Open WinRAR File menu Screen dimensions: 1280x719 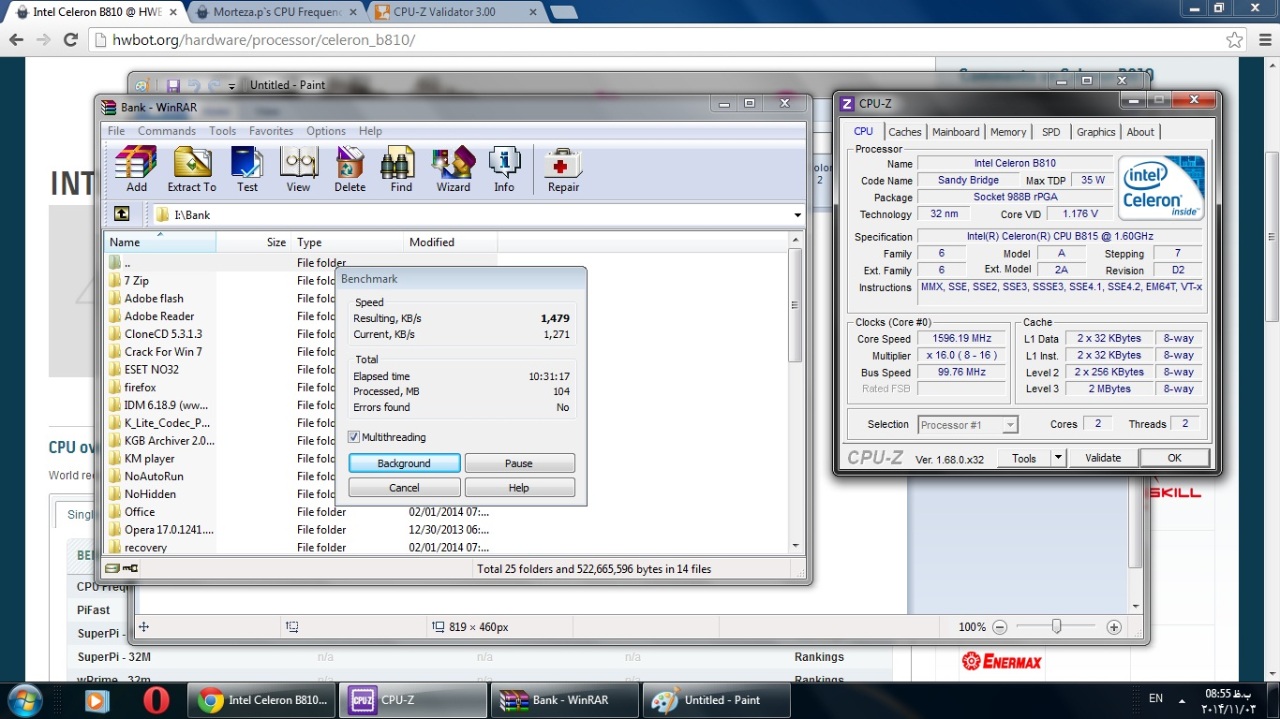pos(116,131)
